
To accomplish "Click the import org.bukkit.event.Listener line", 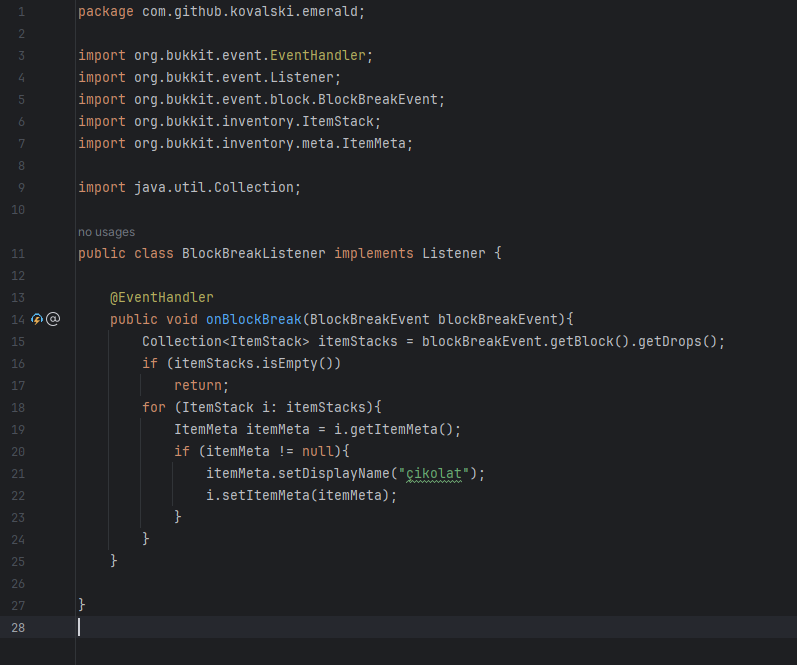I will (209, 77).
